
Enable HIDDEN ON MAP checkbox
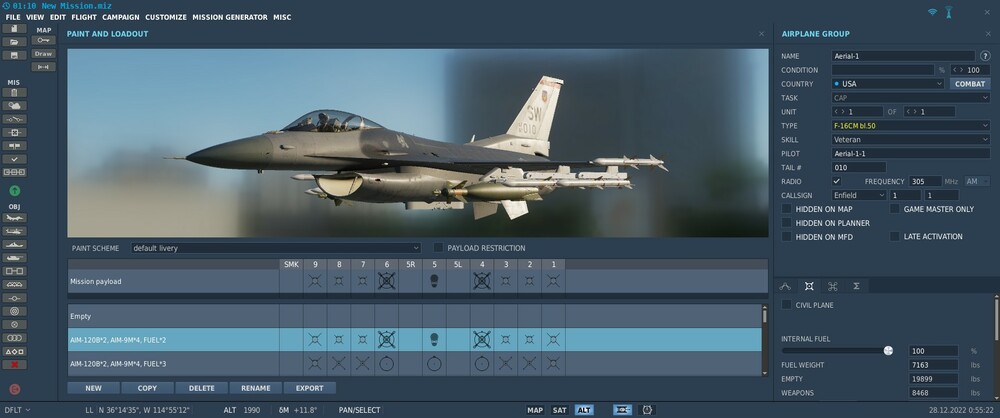pyautogui.click(x=786, y=209)
